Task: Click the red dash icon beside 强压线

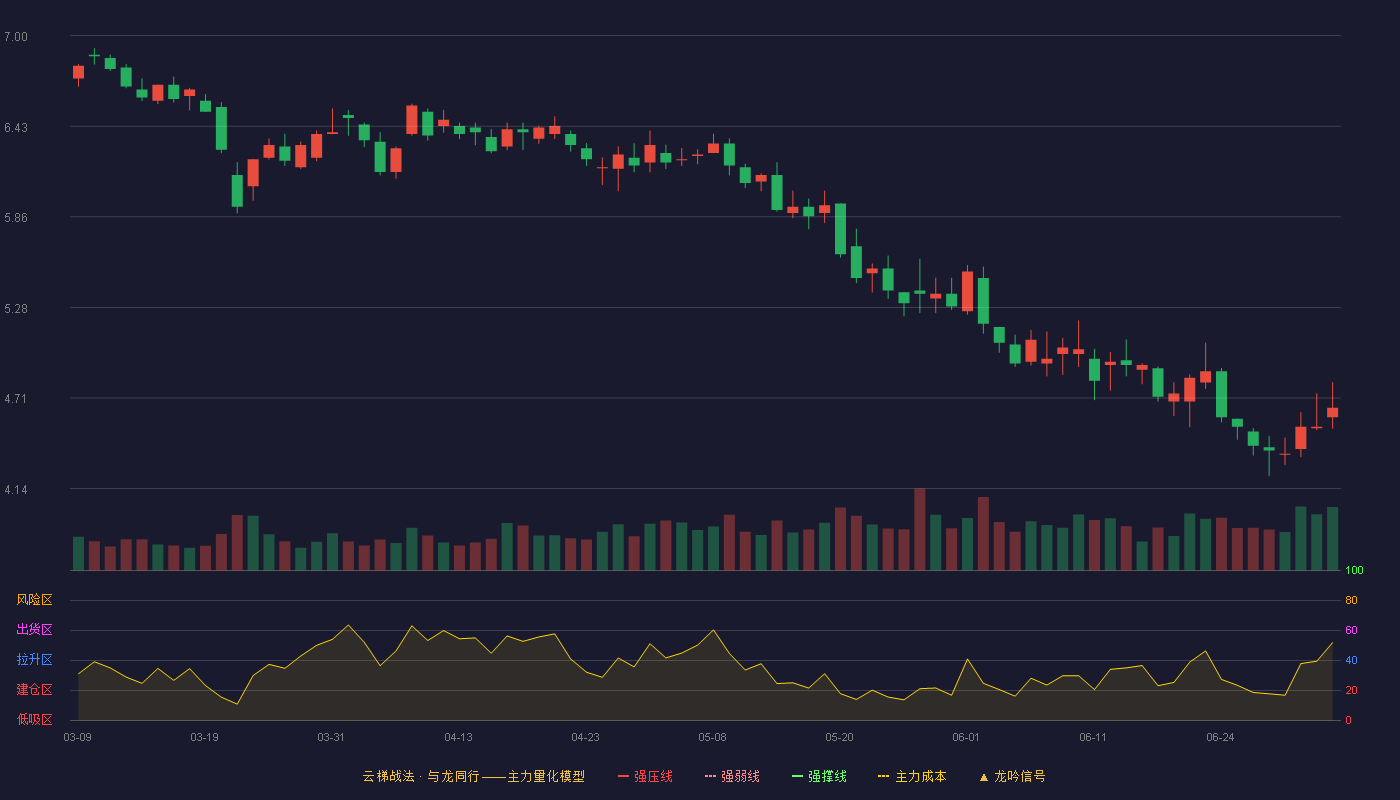Action: pos(624,776)
